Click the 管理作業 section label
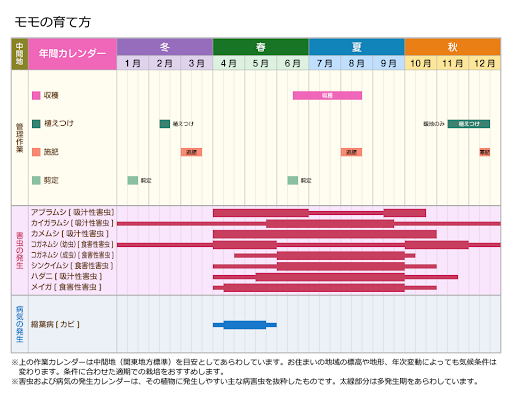 [20, 138]
